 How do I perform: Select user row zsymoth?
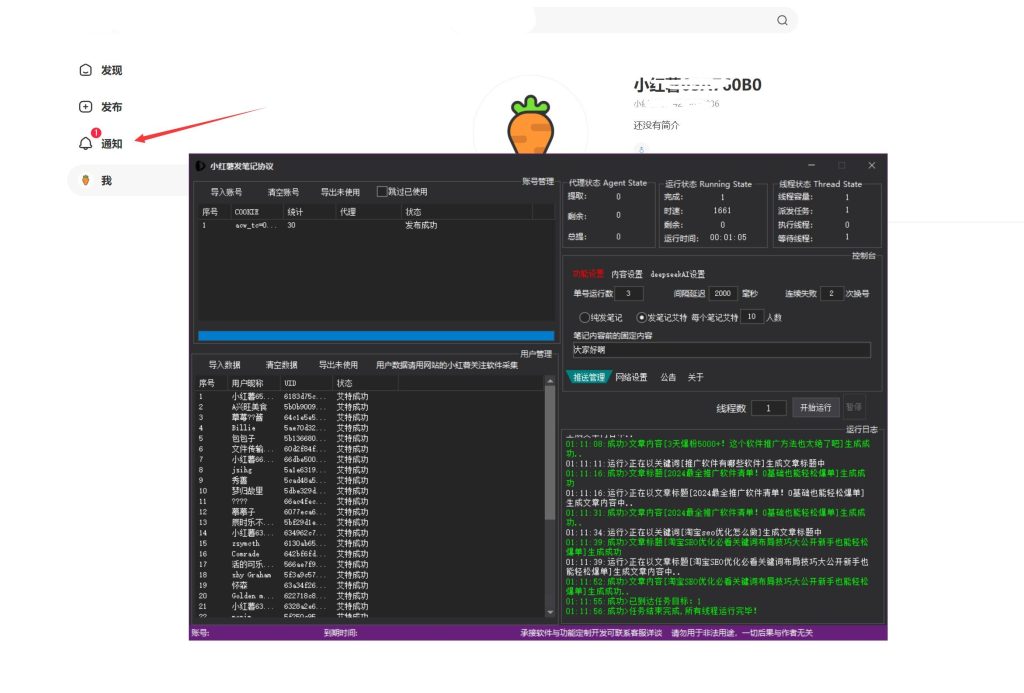(x=370, y=543)
